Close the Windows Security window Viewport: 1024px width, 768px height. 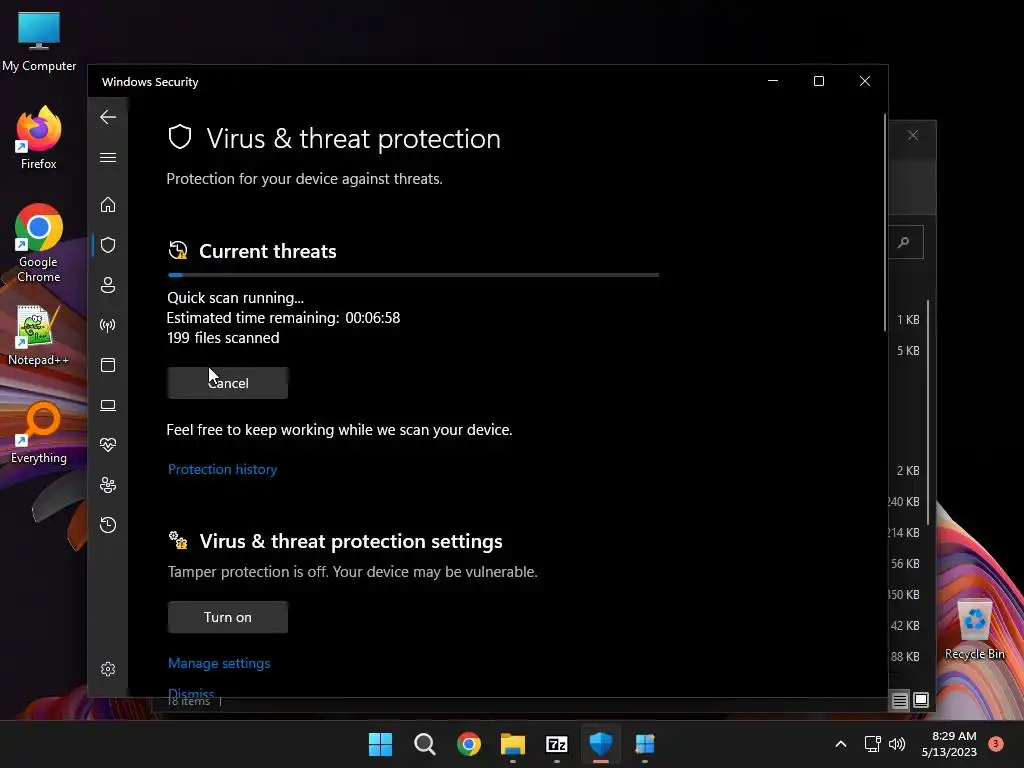pos(865,81)
